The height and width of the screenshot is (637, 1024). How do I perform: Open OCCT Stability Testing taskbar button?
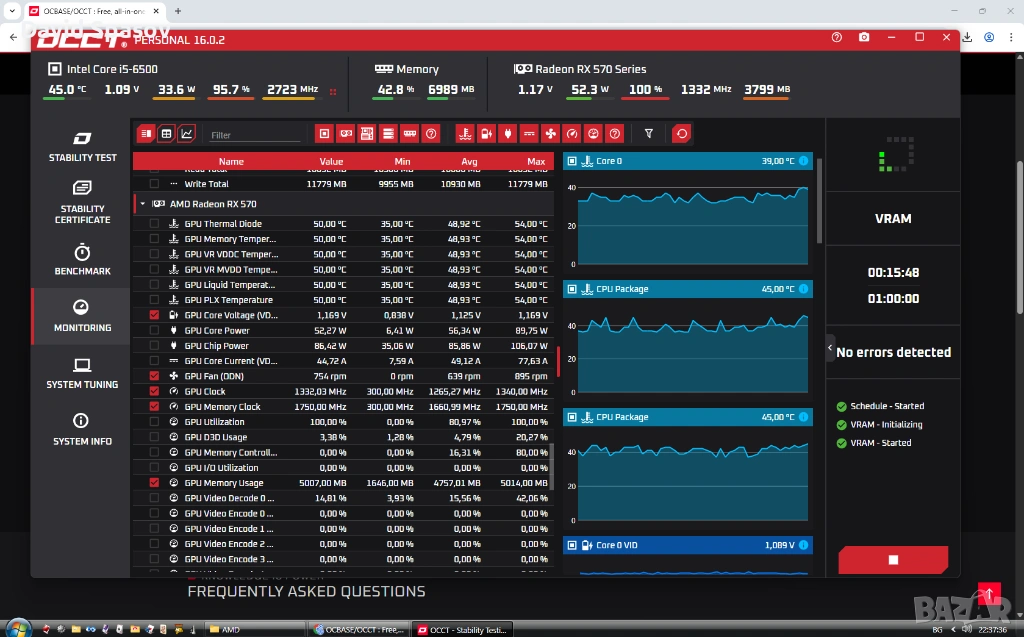pyautogui.click(x=464, y=629)
